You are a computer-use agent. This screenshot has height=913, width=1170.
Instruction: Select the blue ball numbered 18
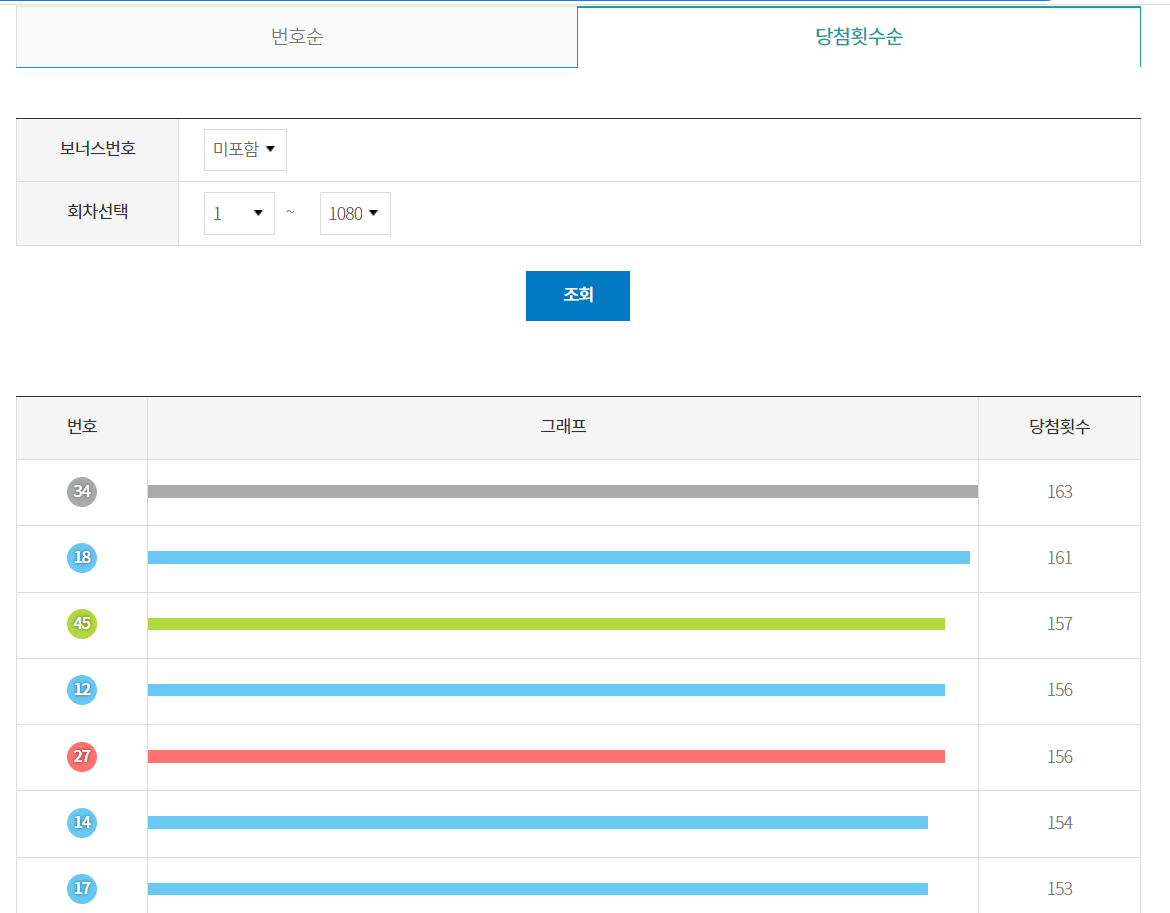pyautogui.click(x=81, y=558)
